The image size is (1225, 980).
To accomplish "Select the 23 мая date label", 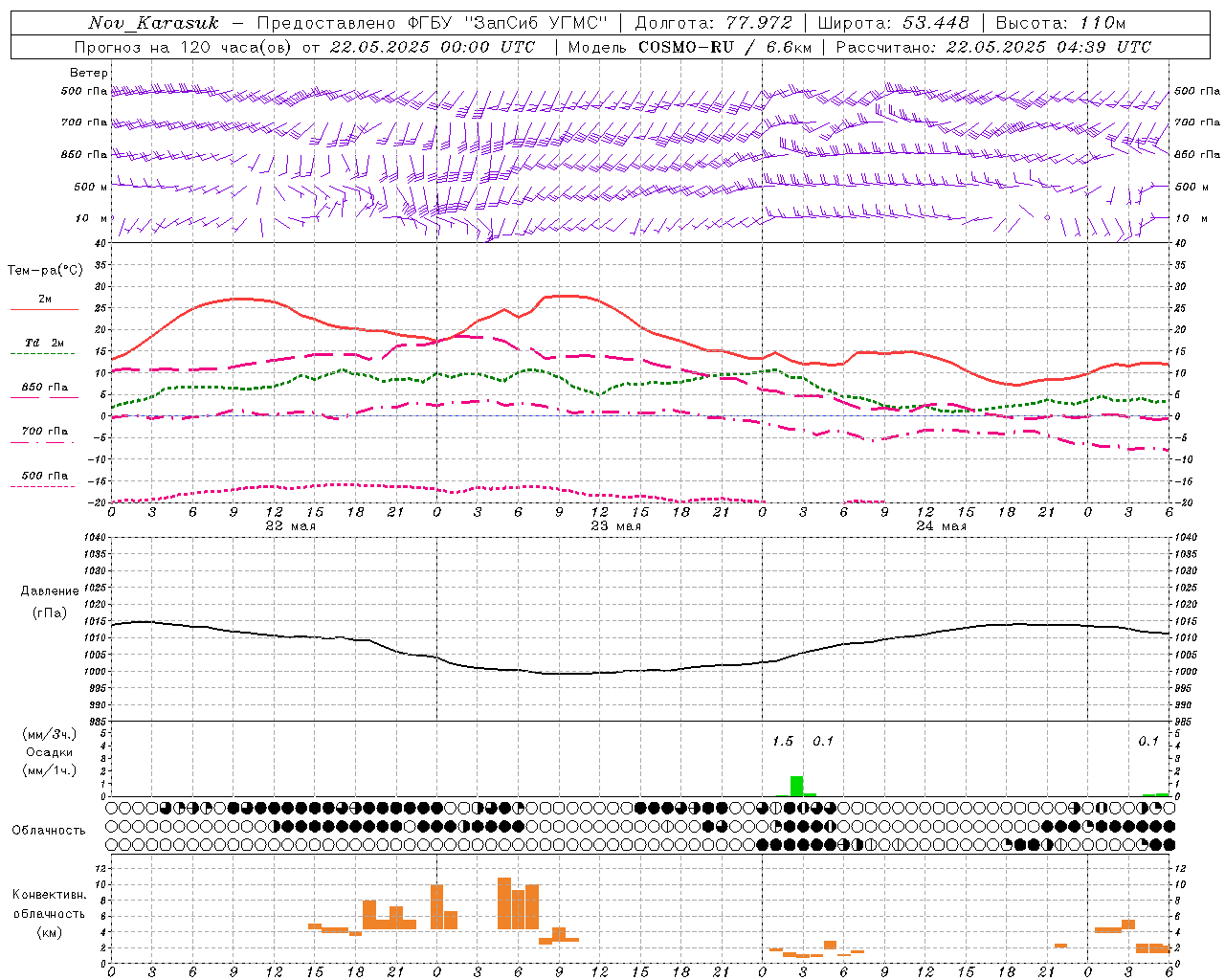I will [615, 525].
